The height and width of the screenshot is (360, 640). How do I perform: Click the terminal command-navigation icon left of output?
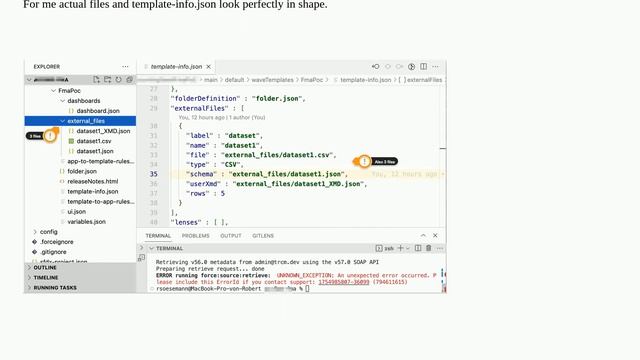coord(141,258)
